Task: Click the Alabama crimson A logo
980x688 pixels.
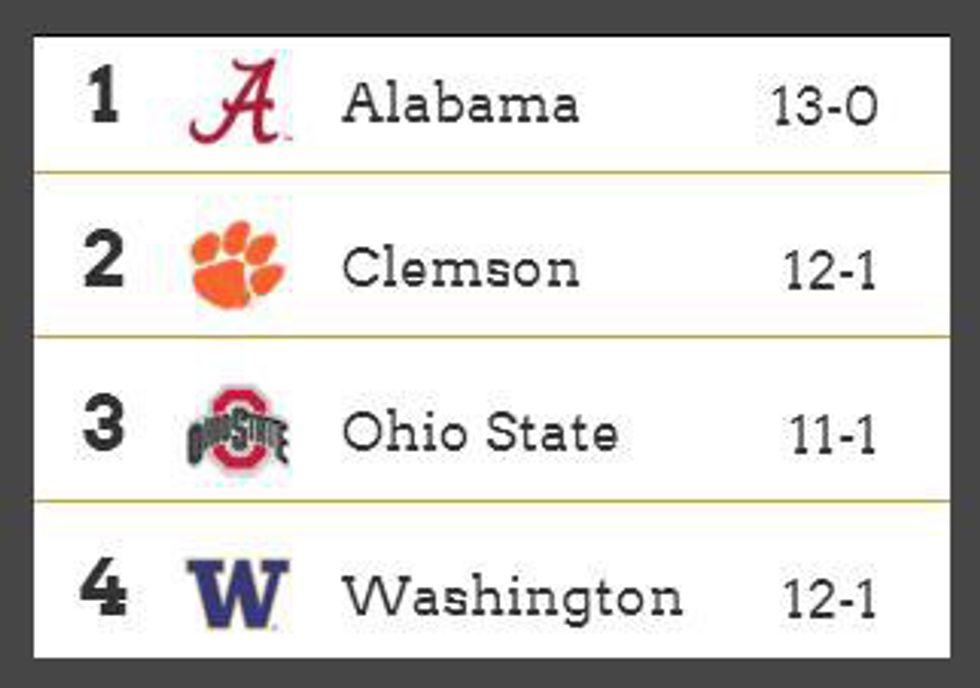Action: click(x=239, y=103)
